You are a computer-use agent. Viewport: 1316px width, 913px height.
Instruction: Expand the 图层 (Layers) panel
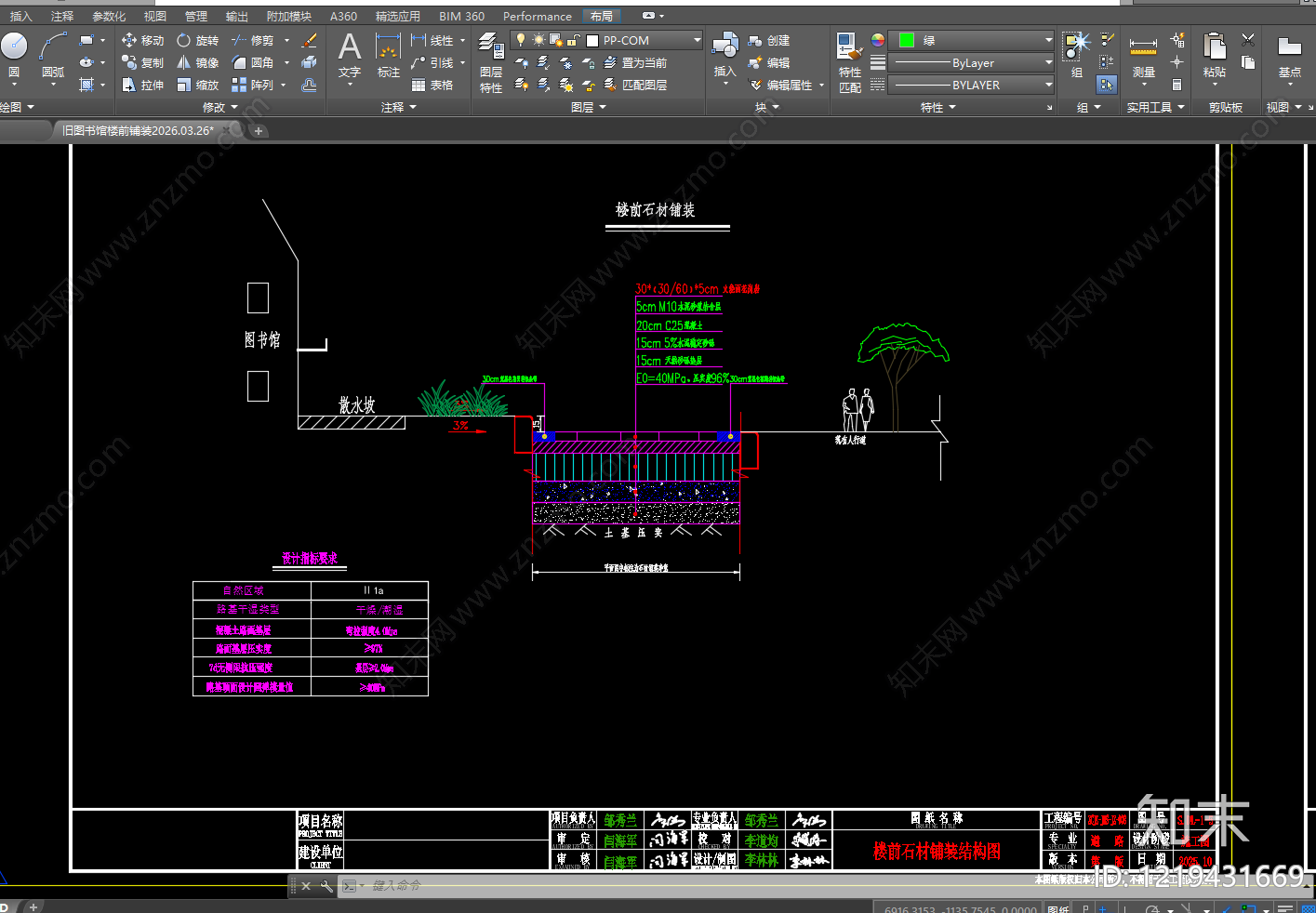[x=589, y=108]
